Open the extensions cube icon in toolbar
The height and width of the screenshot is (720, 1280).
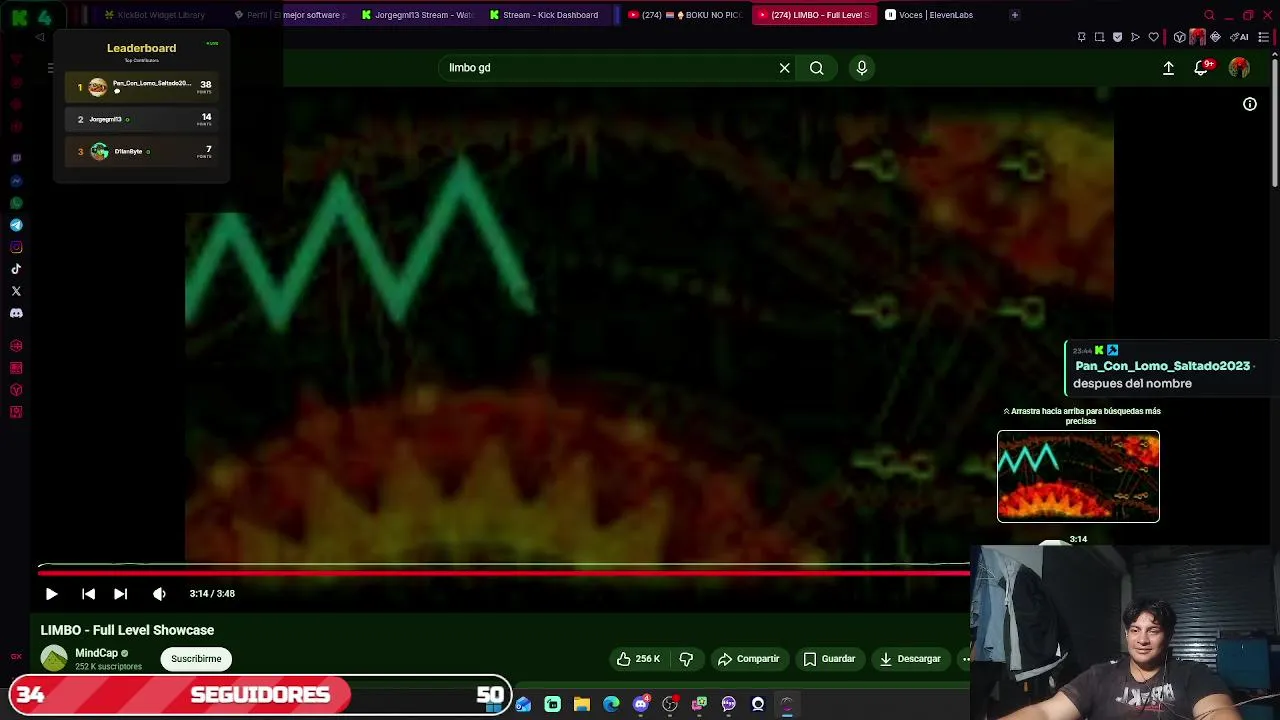click(1180, 37)
